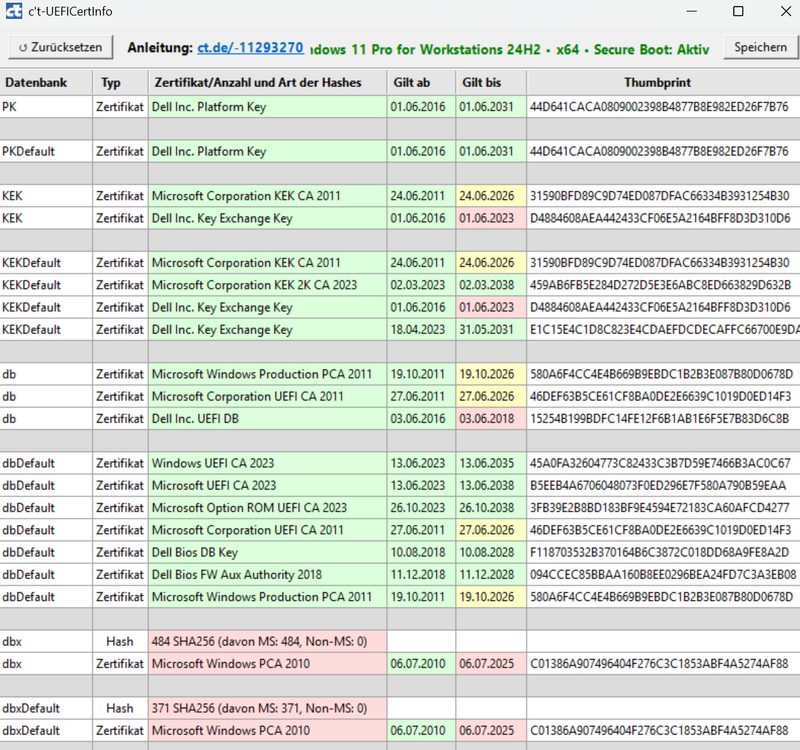Select Microsoft Windows Production PCA 2011 in db row
The height and width of the screenshot is (750, 800).
point(267,374)
